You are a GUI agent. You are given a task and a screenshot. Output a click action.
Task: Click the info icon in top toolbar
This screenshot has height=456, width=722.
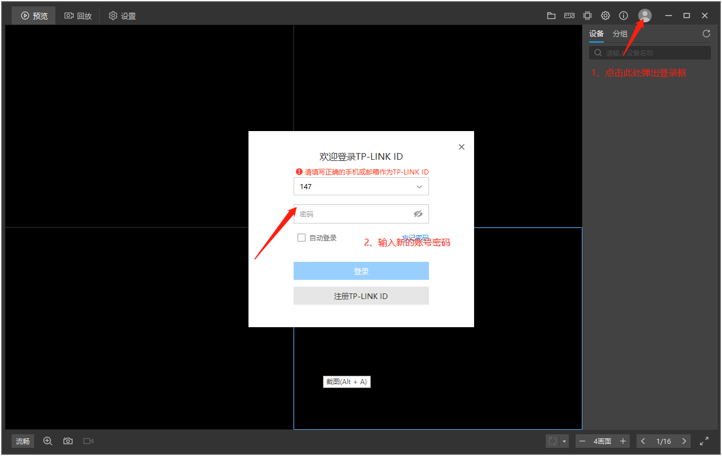pos(623,16)
